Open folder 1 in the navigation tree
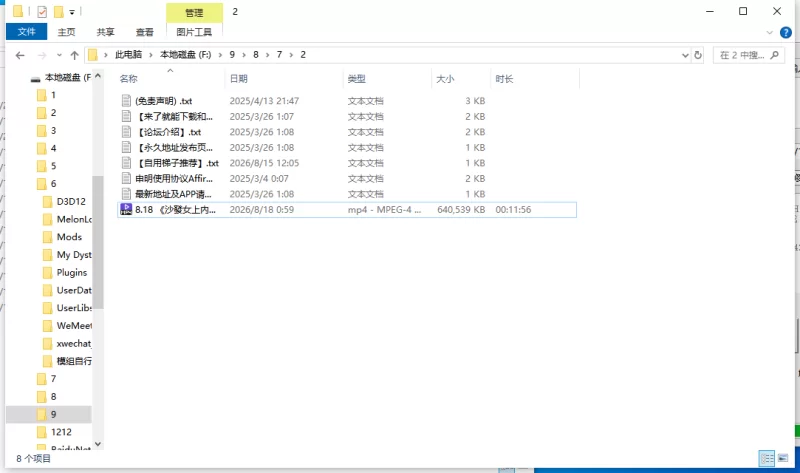The width and height of the screenshot is (800, 473). coord(53,95)
